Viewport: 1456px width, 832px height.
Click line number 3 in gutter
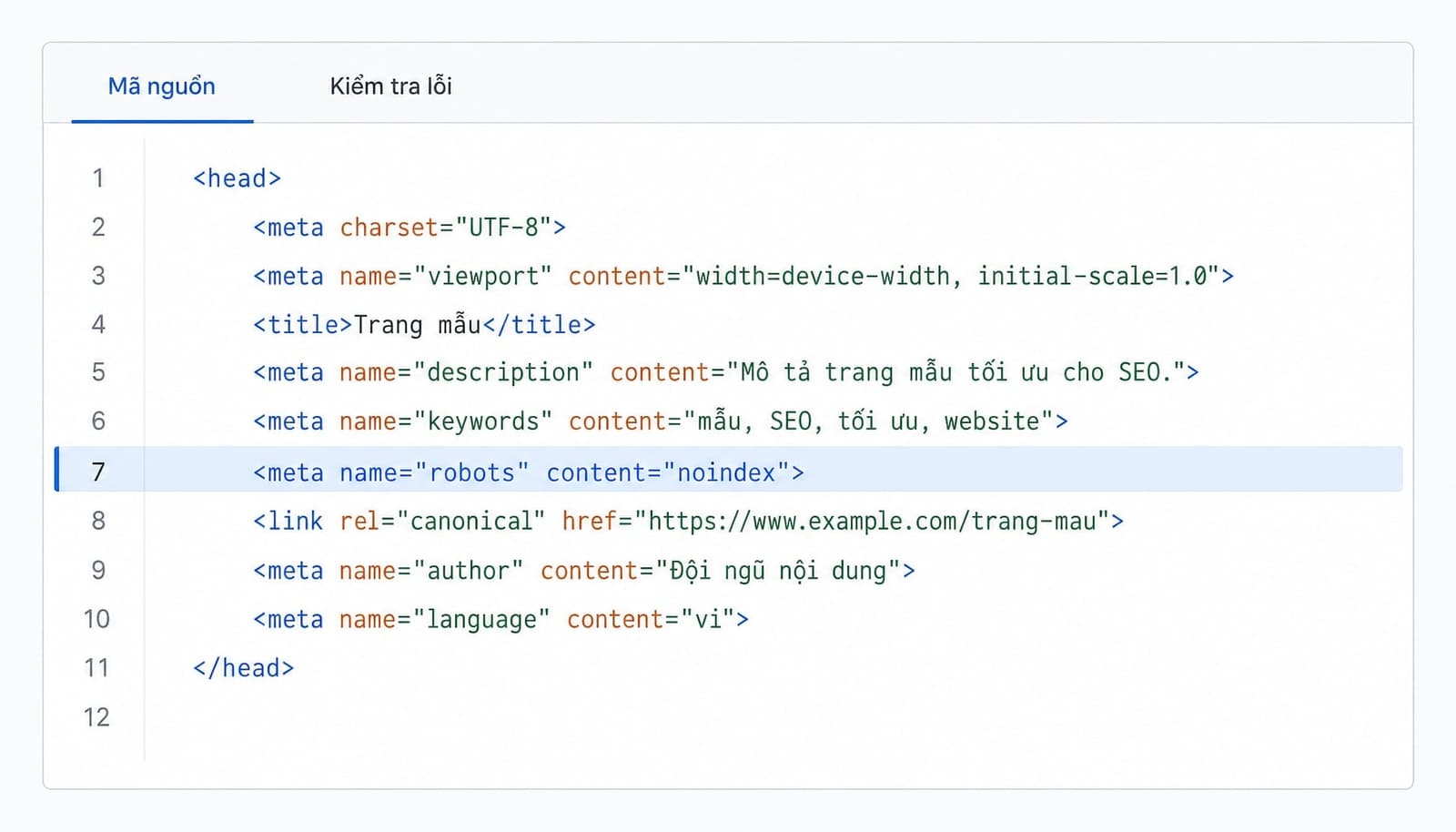[98, 276]
